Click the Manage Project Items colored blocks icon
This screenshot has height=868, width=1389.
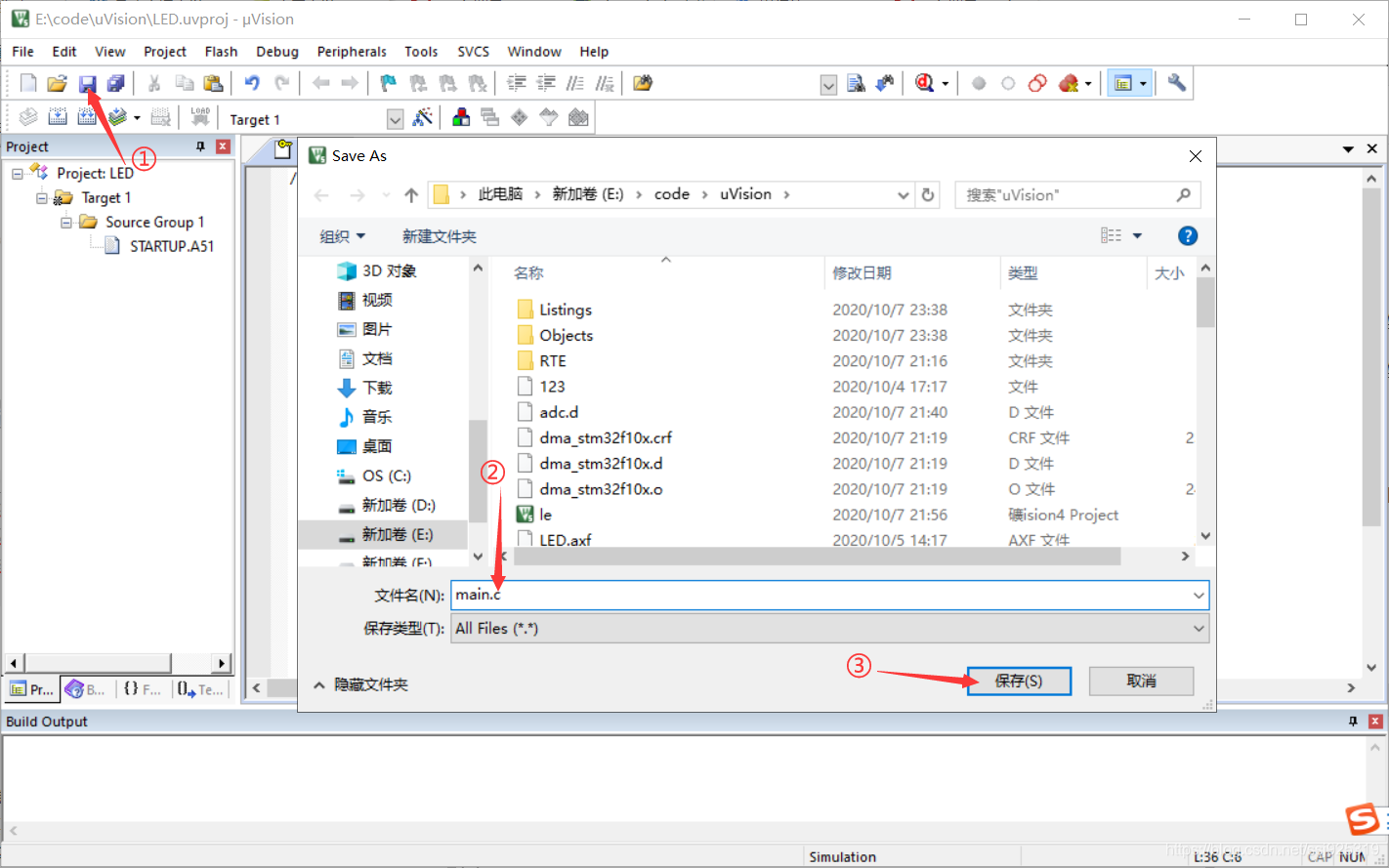point(461,118)
